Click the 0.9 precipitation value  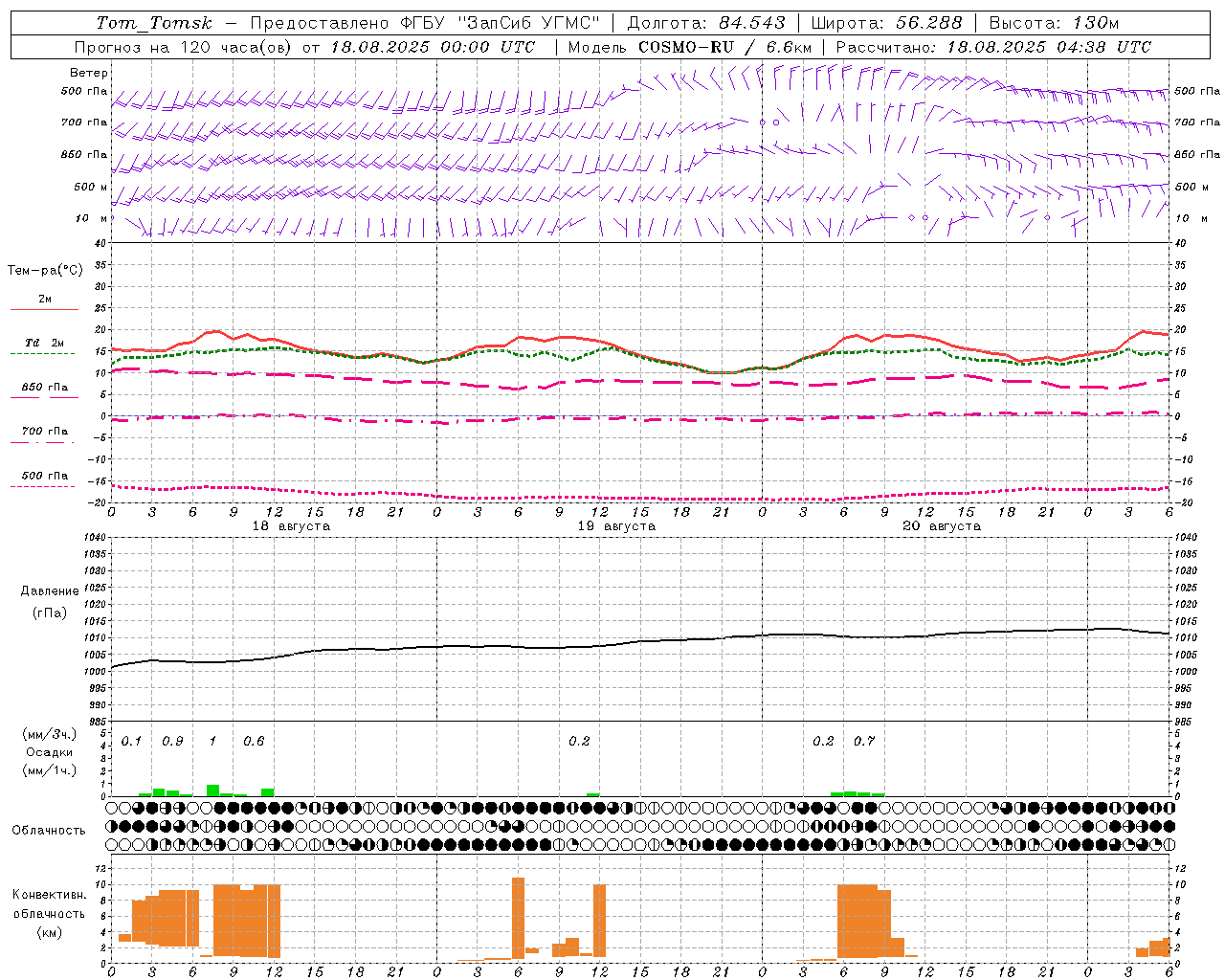(172, 742)
